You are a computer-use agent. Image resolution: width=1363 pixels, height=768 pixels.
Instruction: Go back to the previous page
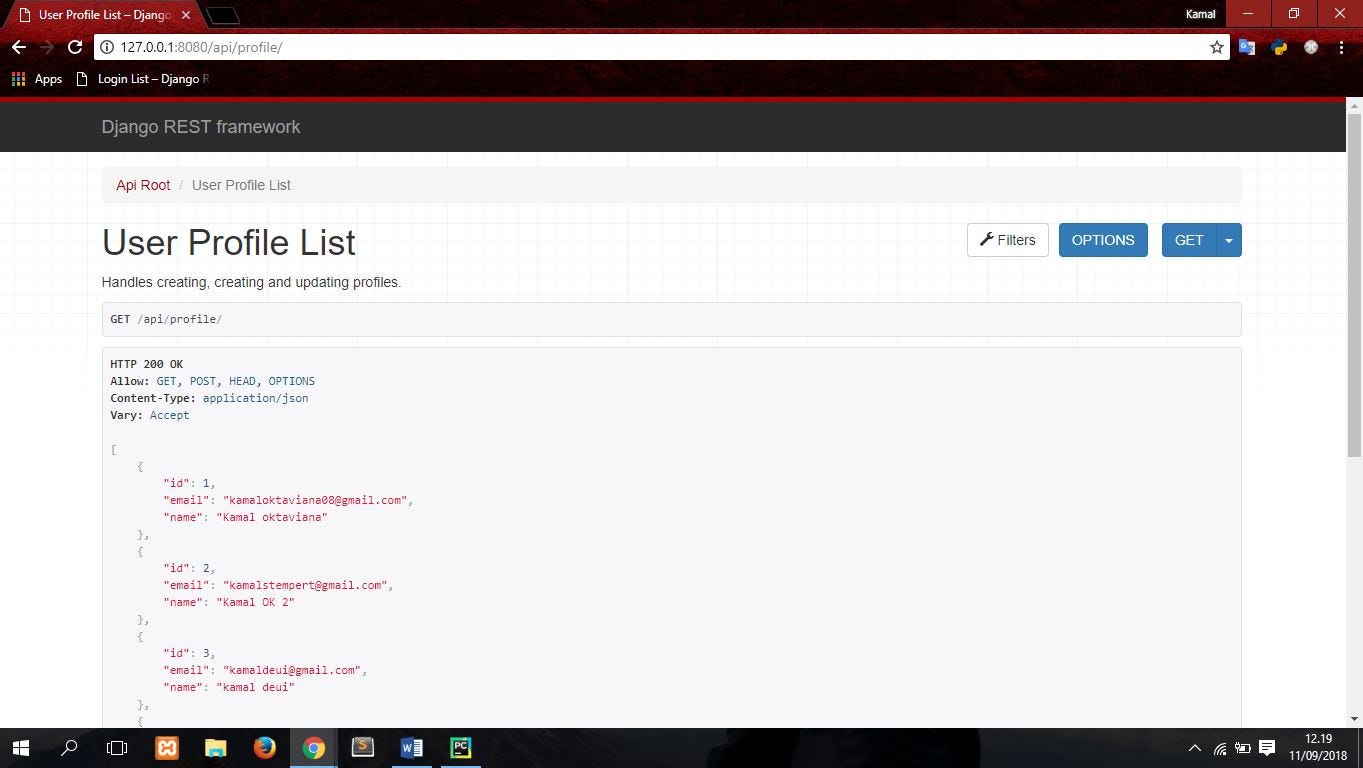(18, 47)
